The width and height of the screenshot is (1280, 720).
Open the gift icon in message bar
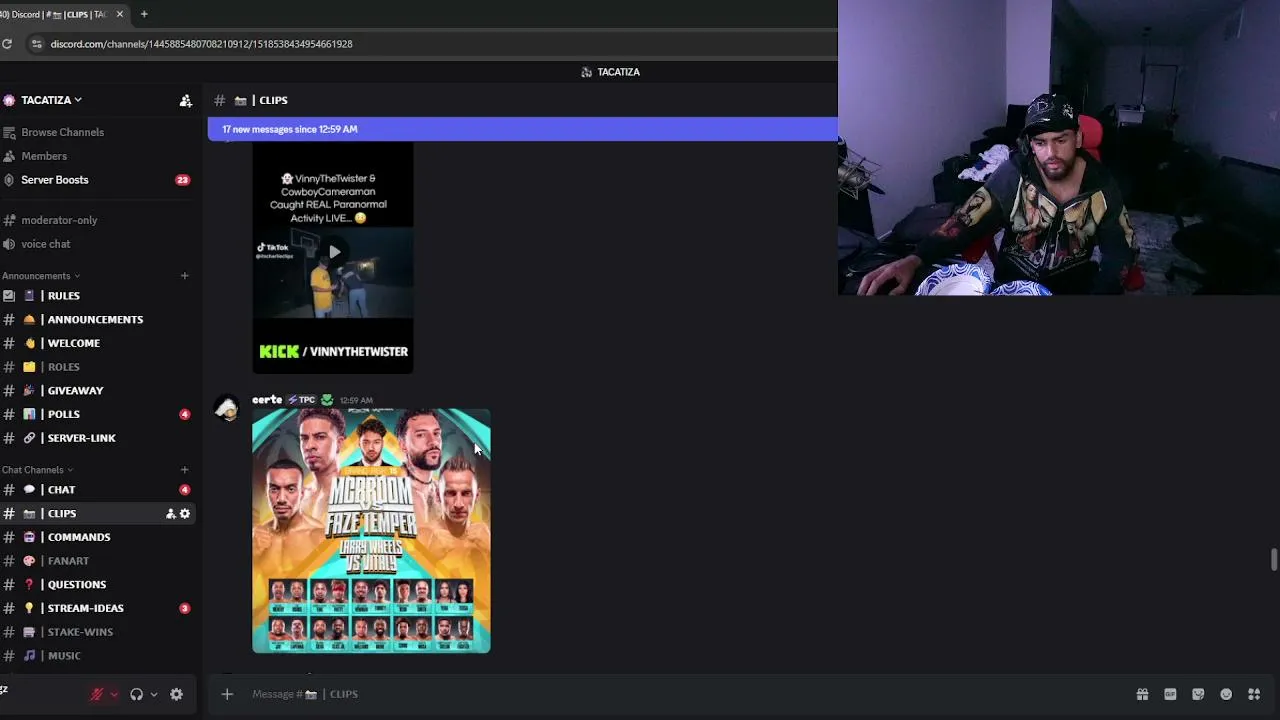click(x=1142, y=694)
